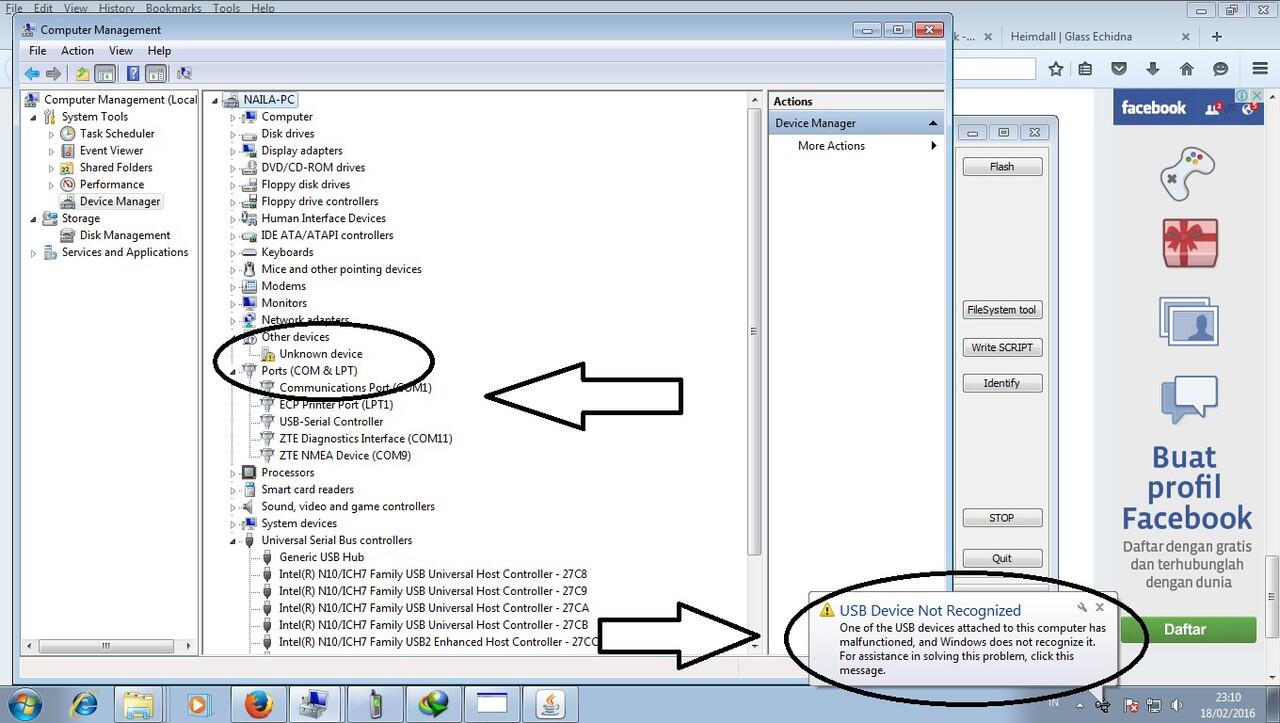Open the View menu in Computer Management
This screenshot has height=723, width=1280.
tap(121, 51)
